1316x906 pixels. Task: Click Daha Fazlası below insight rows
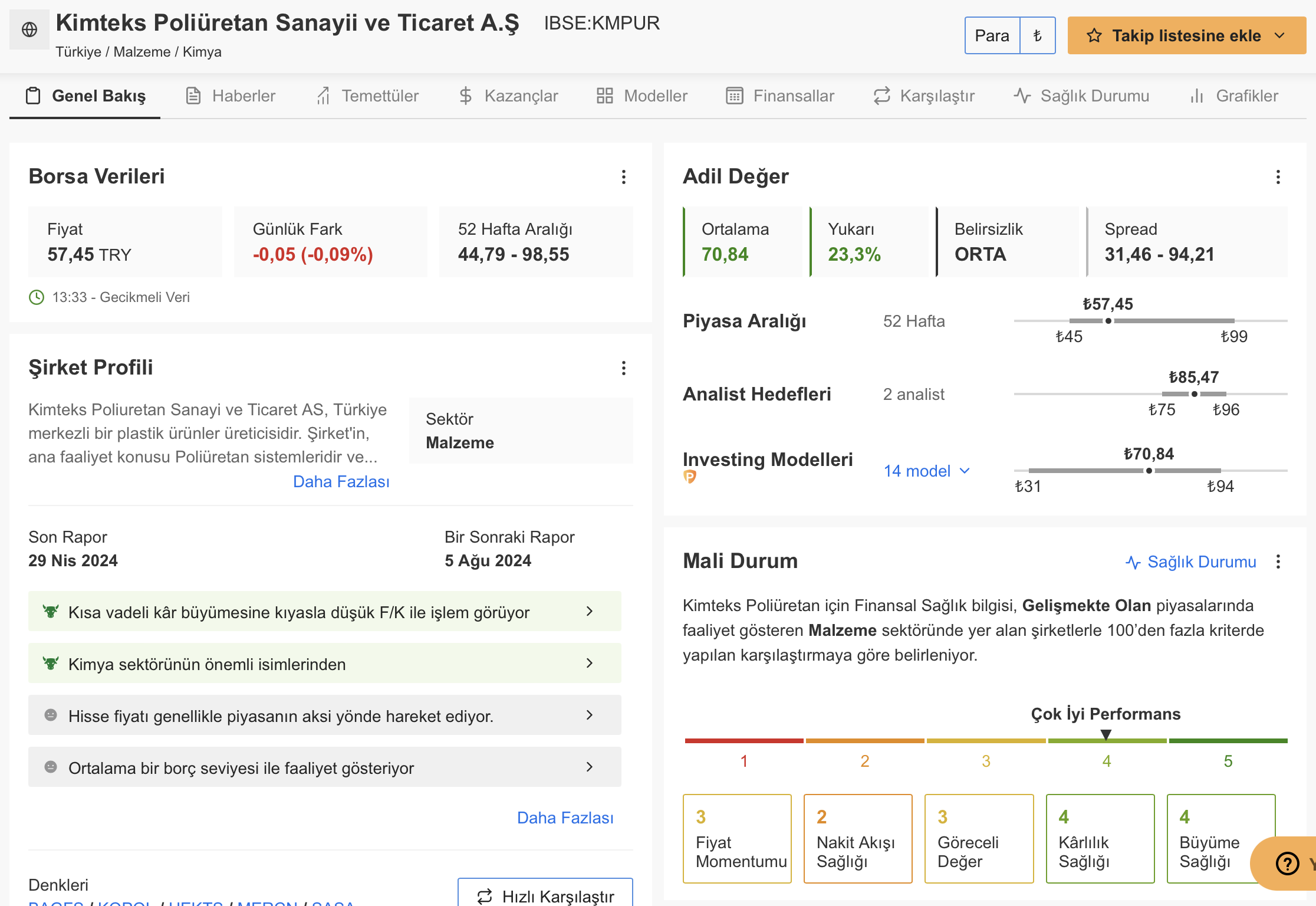click(565, 818)
